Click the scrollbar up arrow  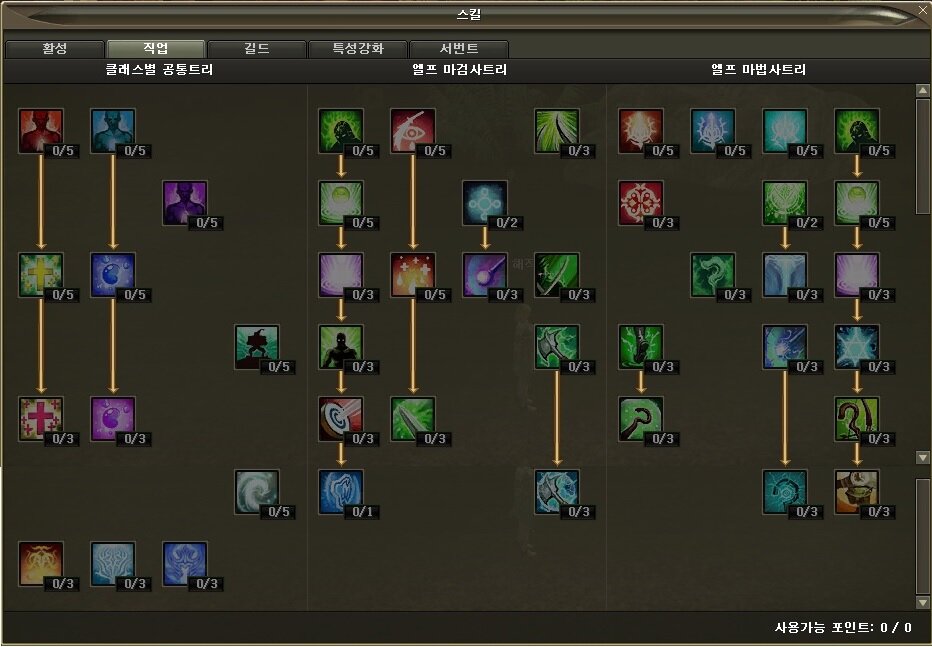(x=922, y=90)
